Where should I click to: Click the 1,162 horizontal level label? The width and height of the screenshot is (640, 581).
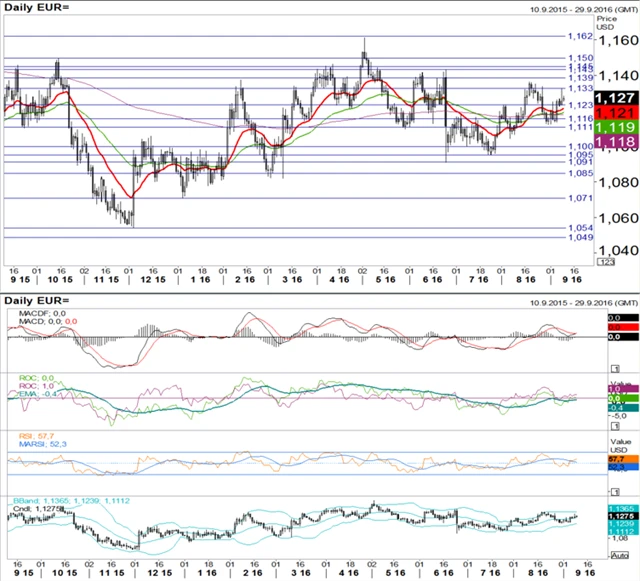[x=579, y=36]
